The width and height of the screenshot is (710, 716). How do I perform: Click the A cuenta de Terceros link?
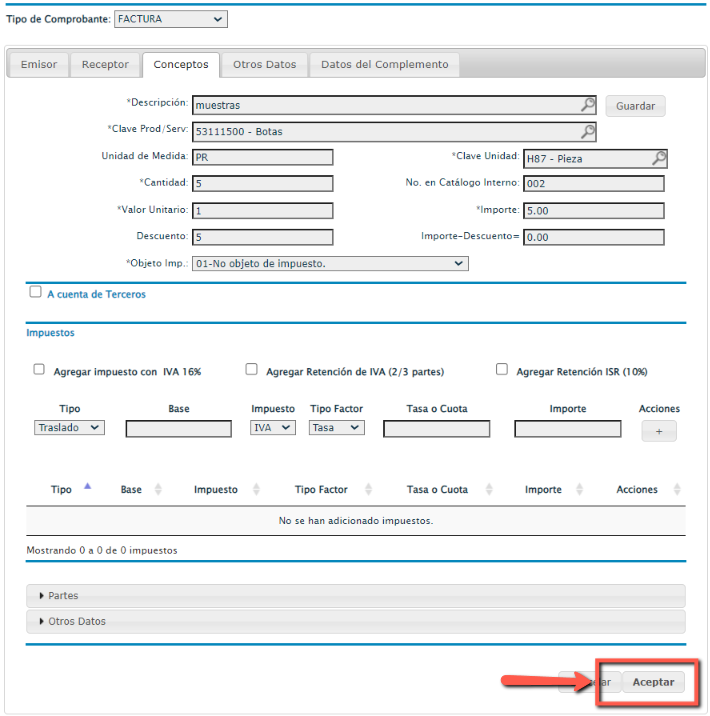point(96,294)
